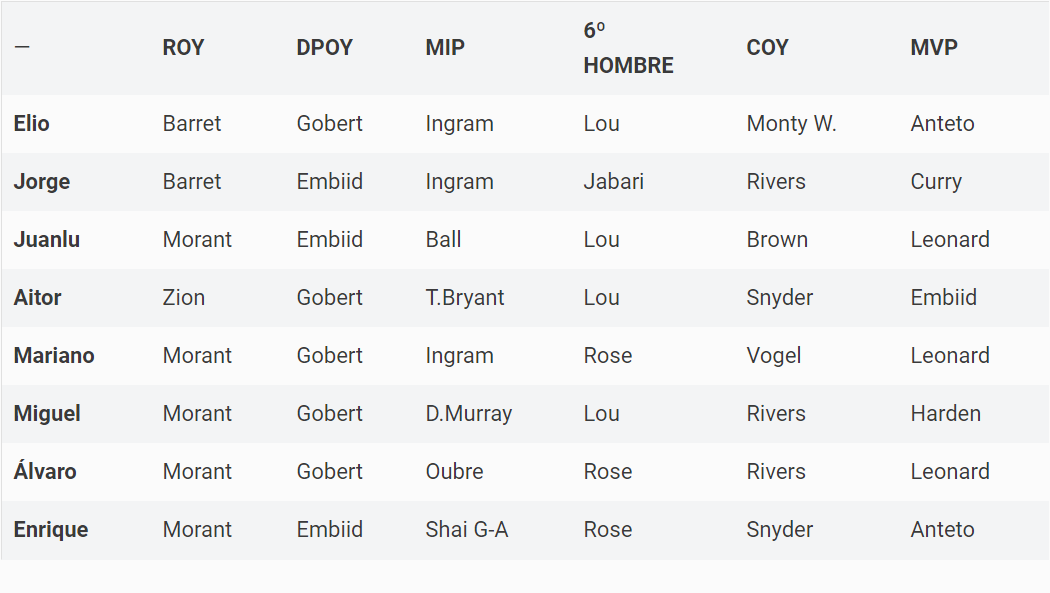Click Jorge's MVP pick Curry
Screen dimensions: 1050x593
click(x=936, y=182)
